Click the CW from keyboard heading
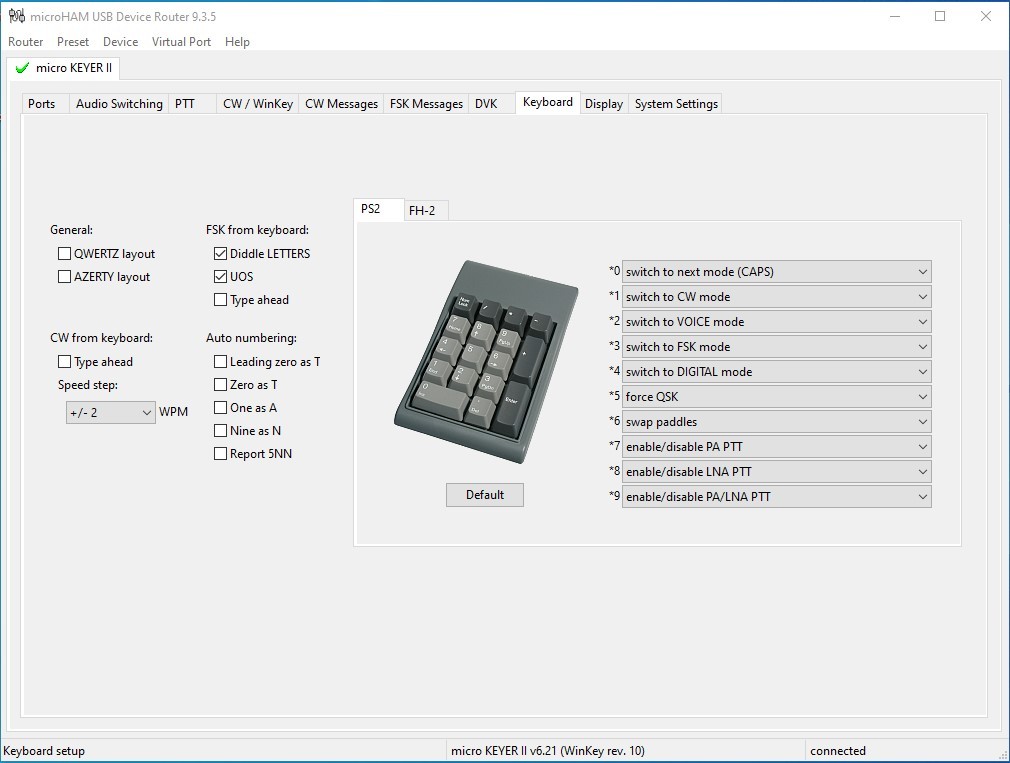This screenshot has height=763, width=1010. click(x=102, y=338)
